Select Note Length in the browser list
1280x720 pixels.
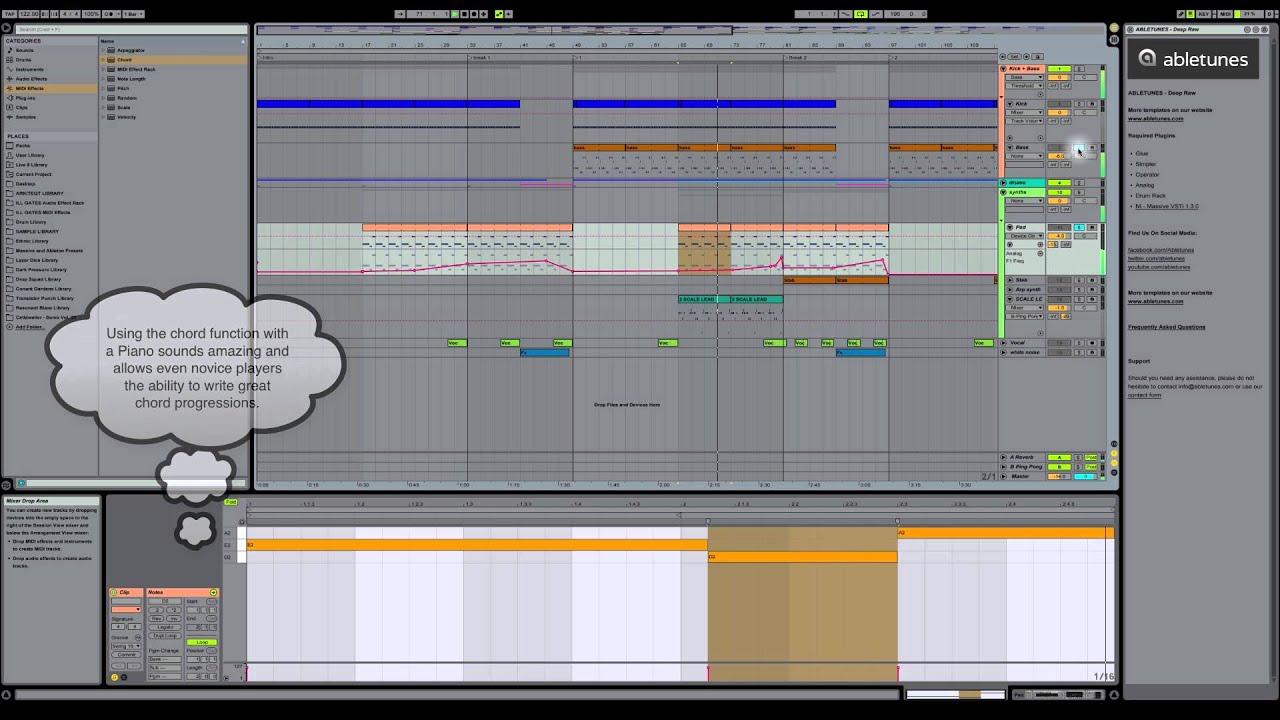click(131, 79)
